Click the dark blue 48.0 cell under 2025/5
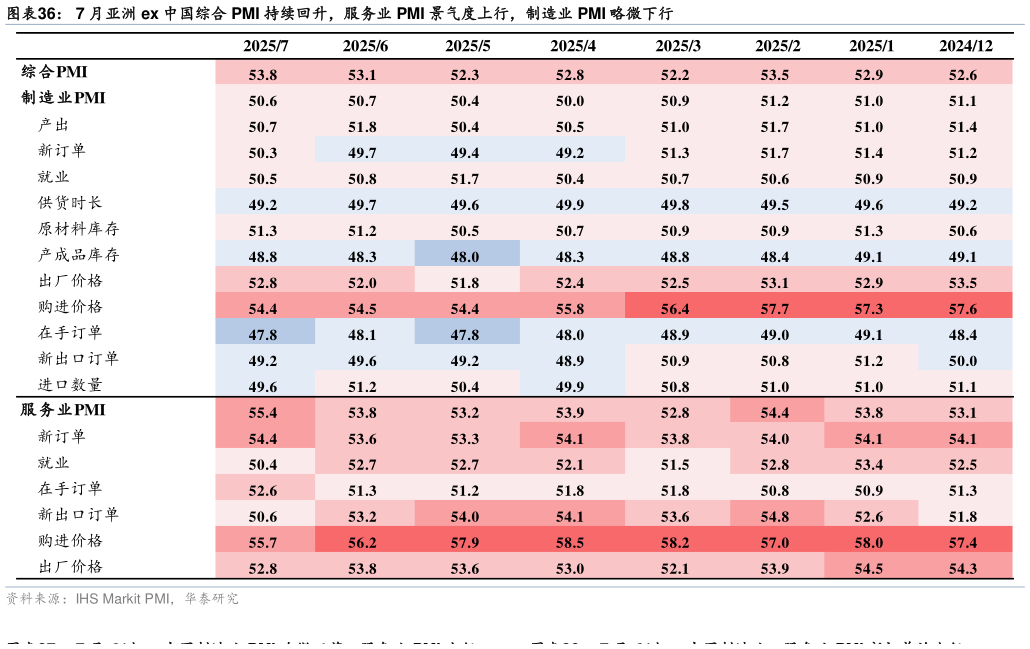The width and height of the screenshot is (1030, 649). click(x=465, y=256)
